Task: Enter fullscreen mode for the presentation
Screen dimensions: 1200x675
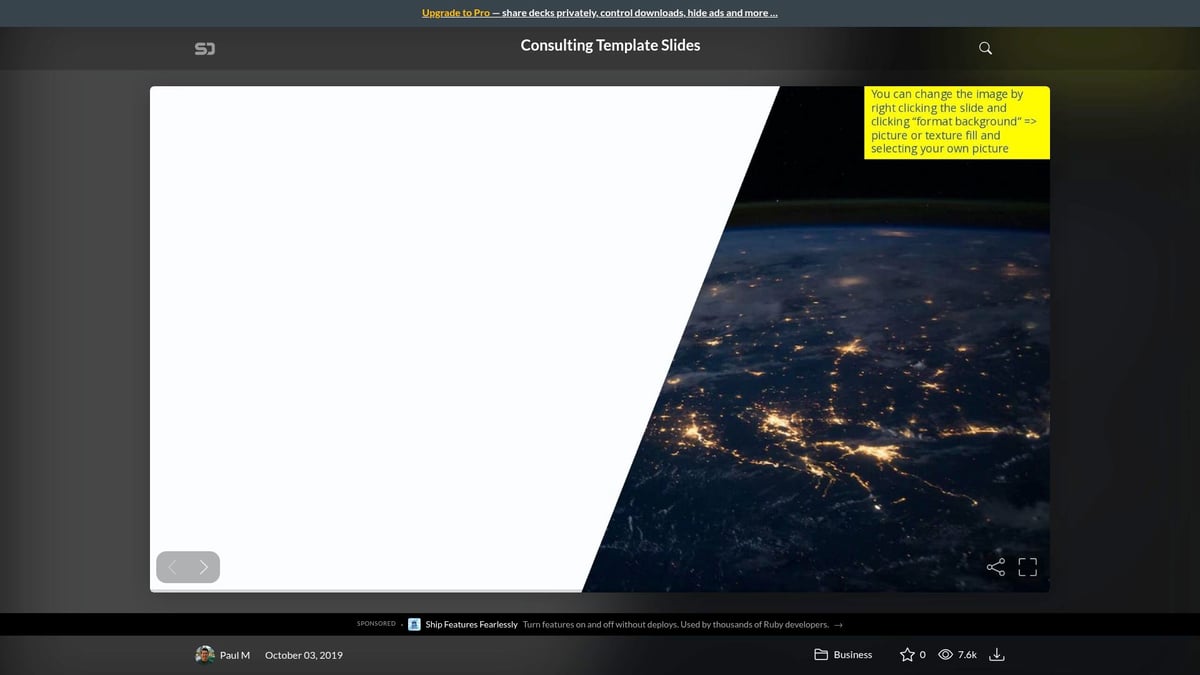Action: click(x=1027, y=566)
